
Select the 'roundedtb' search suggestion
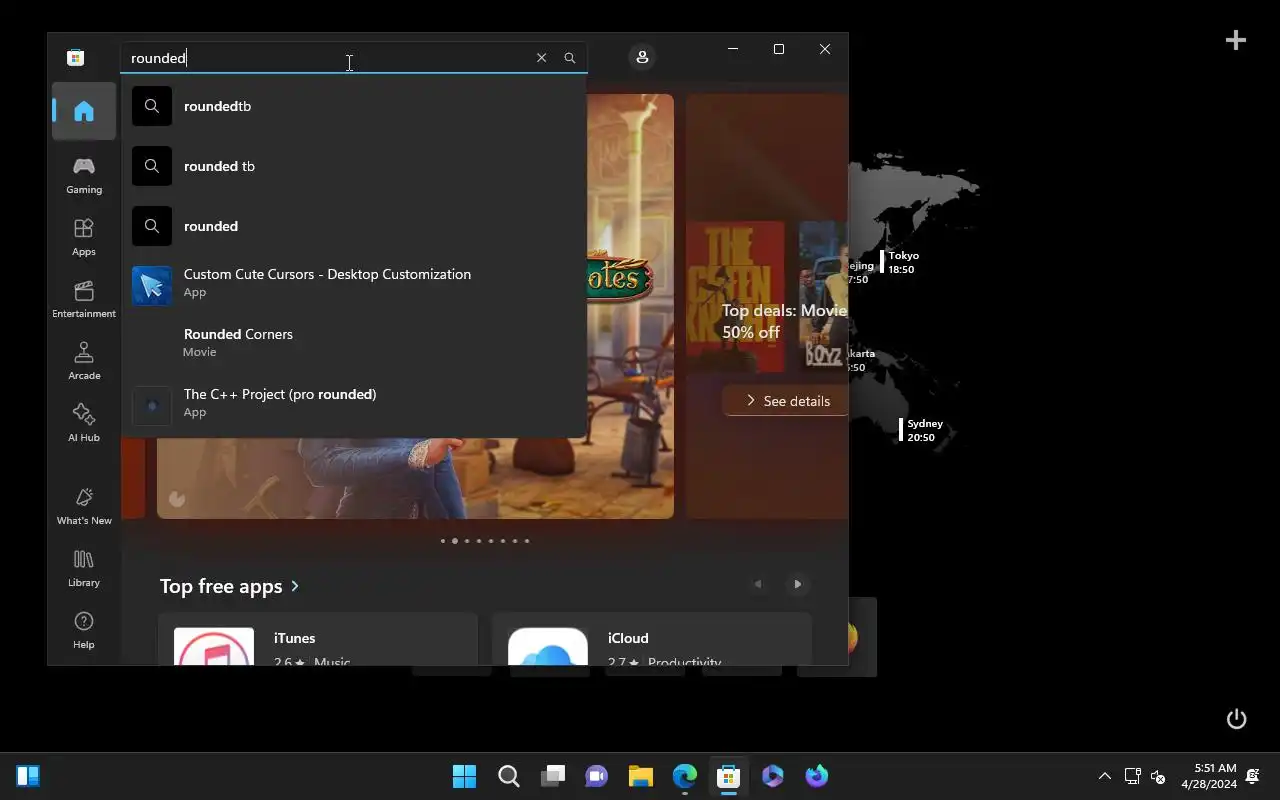pyautogui.click(x=353, y=106)
